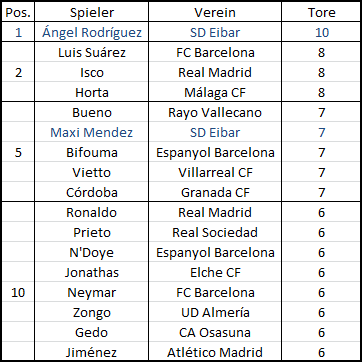Viewport: 362px width, 362px height.
Task: Select the Villarreal CF cell
Action: 215,172
